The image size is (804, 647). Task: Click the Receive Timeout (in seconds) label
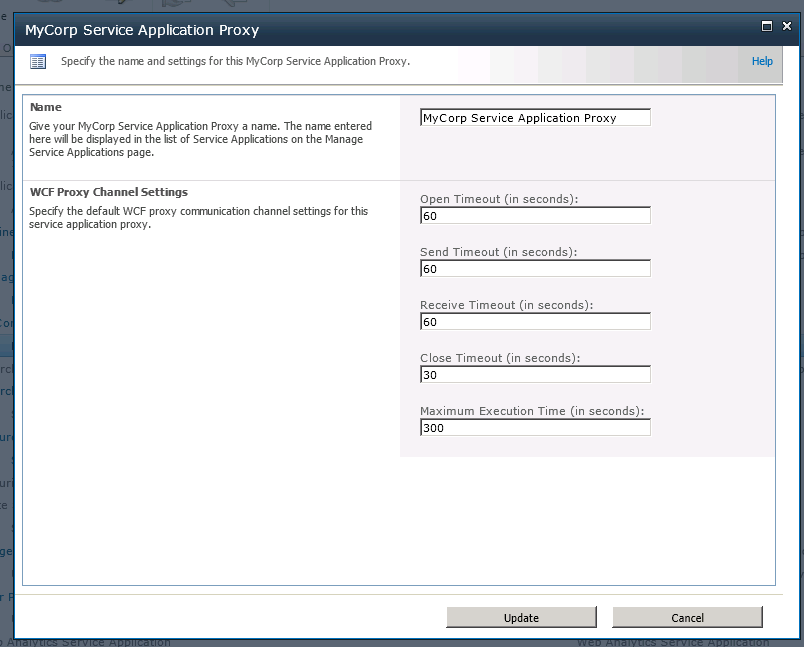[505, 305]
